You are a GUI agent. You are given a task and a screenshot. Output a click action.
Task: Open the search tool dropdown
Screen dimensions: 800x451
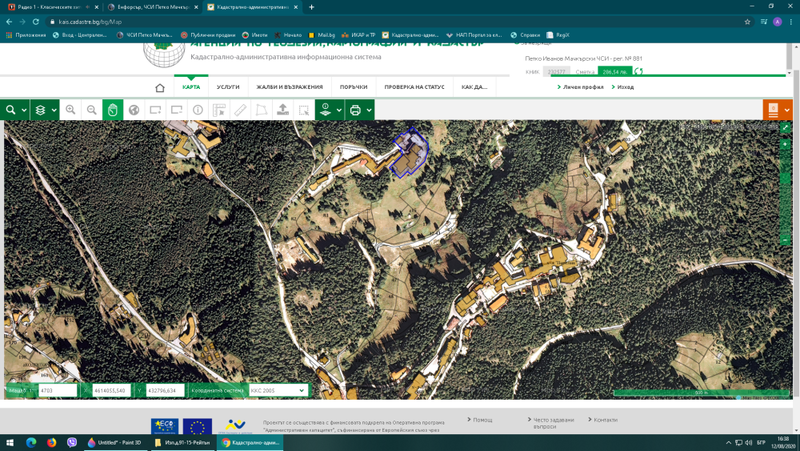click(x=24, y=110)
